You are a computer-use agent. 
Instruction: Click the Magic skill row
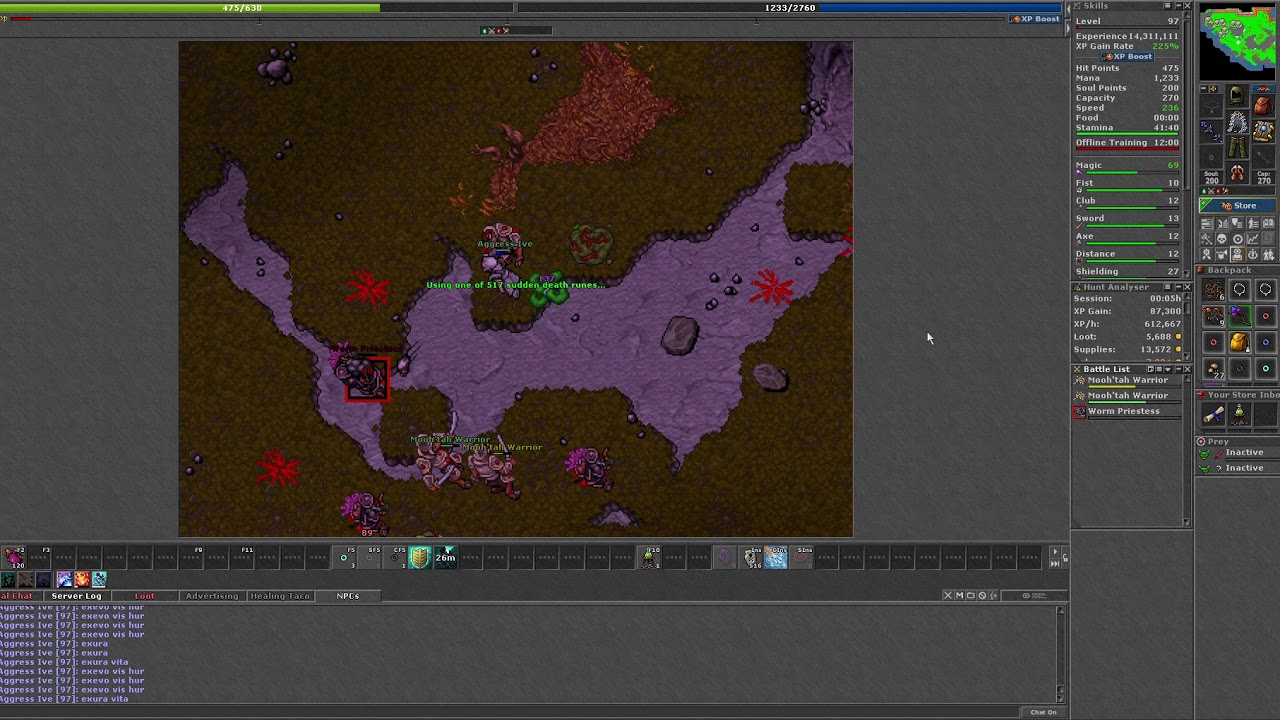(1127, 166)
